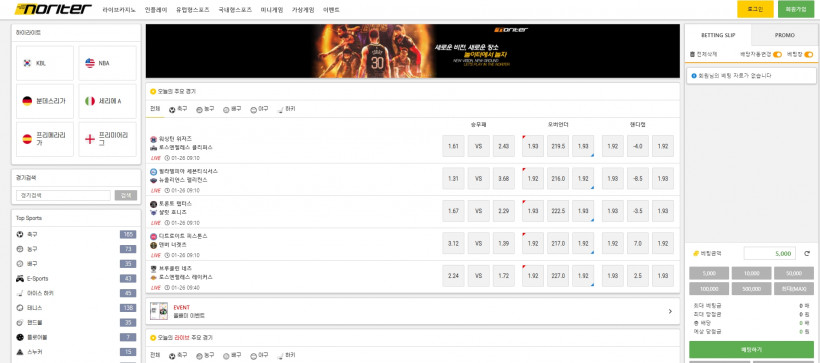Screen dimensions: 820x363
Task: Click Detroit Pistons team logo
Action: click(153, 236)
